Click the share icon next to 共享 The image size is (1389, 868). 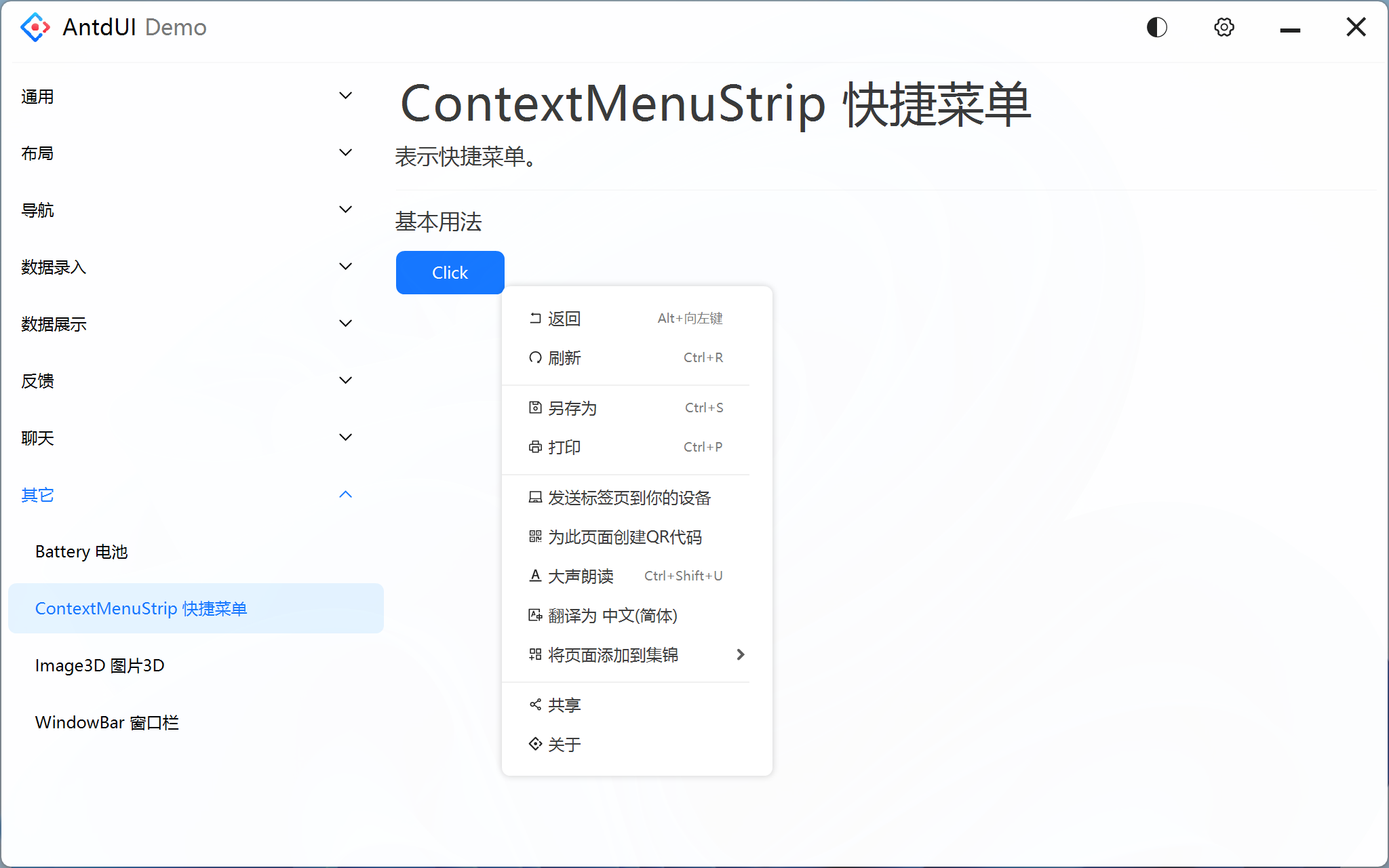click(535, 704)
